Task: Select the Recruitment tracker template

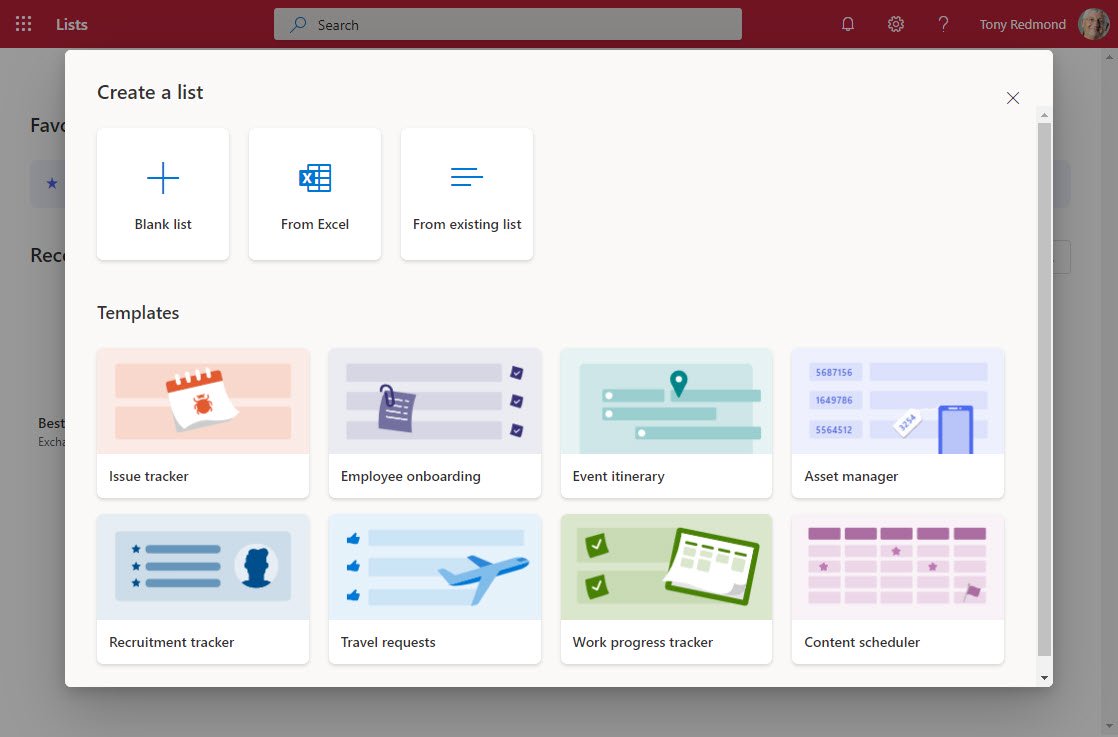Action: point(202,589)
